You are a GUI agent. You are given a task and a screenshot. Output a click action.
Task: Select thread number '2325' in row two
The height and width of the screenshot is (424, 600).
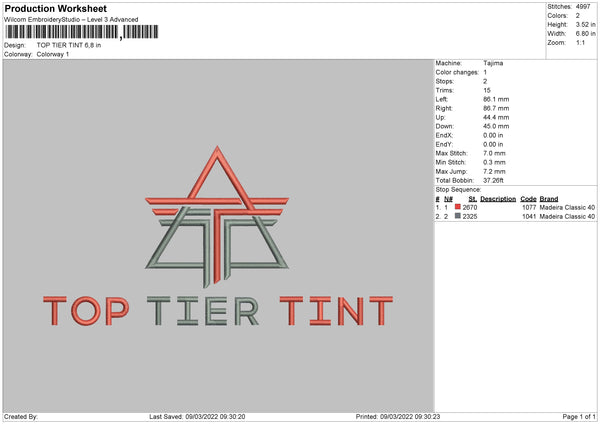tap(470, 217)
